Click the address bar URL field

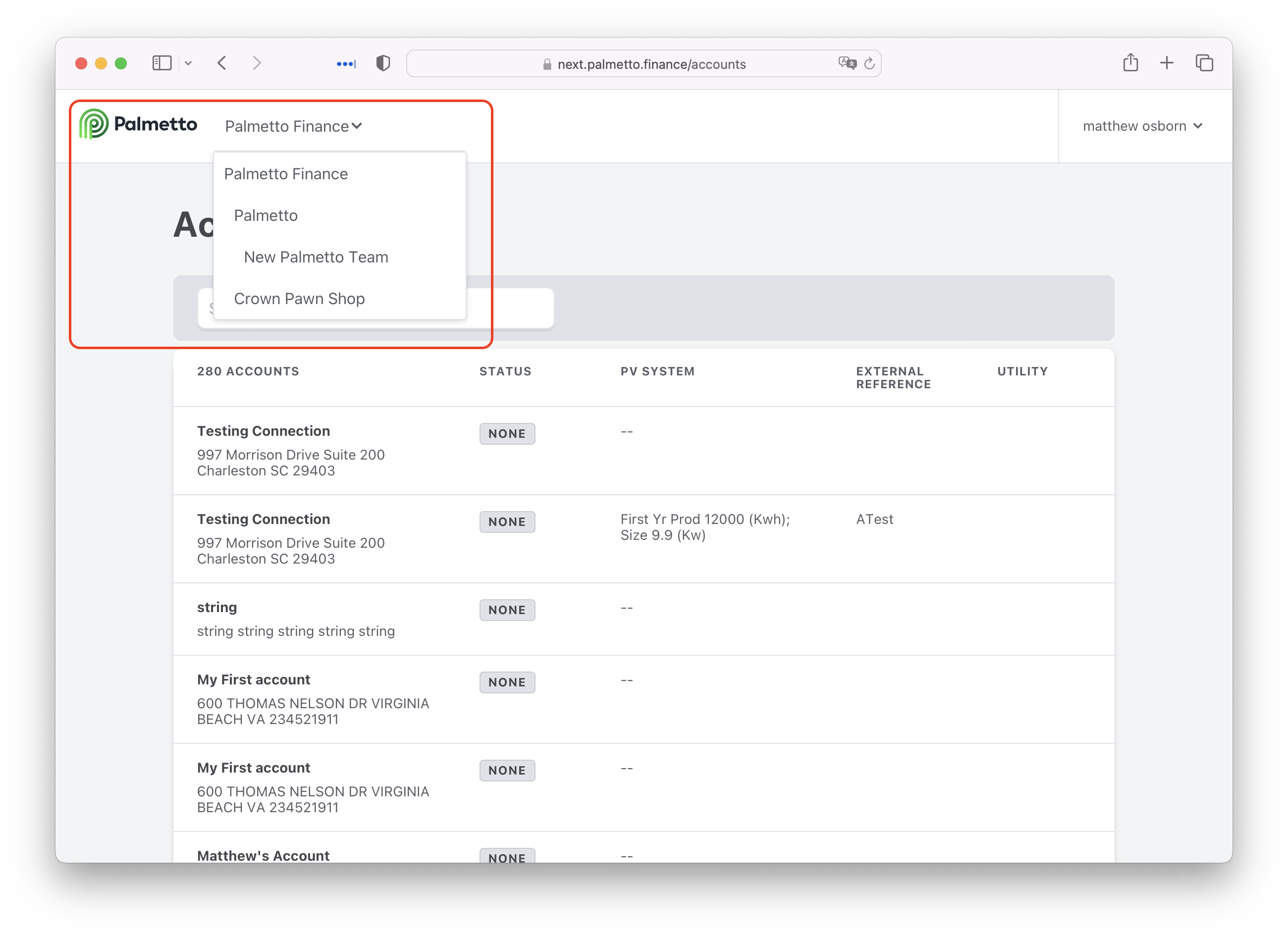point(651,64)
